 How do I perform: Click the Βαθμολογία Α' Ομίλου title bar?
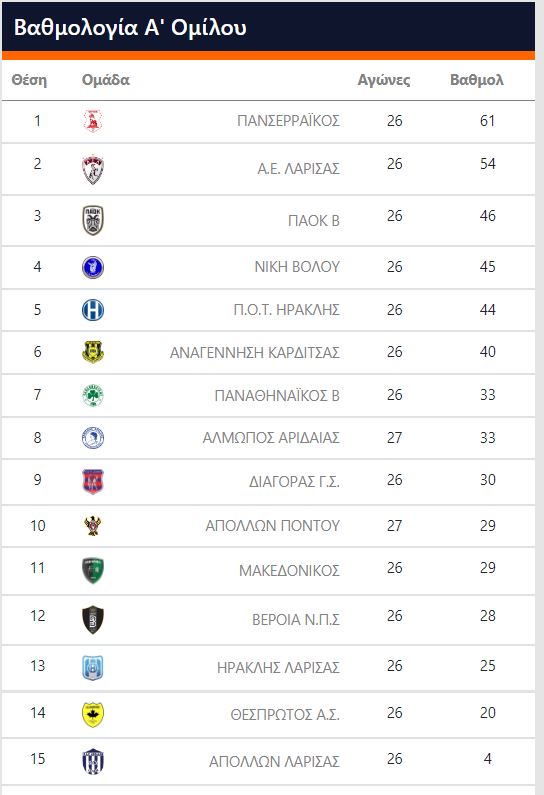pos(268,27)
